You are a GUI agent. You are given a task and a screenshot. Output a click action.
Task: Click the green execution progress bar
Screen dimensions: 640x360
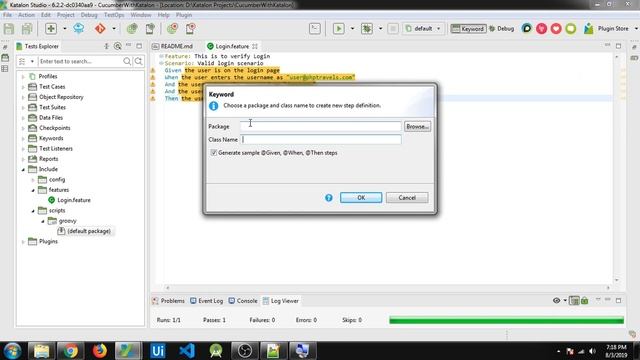tap(507, 320)
